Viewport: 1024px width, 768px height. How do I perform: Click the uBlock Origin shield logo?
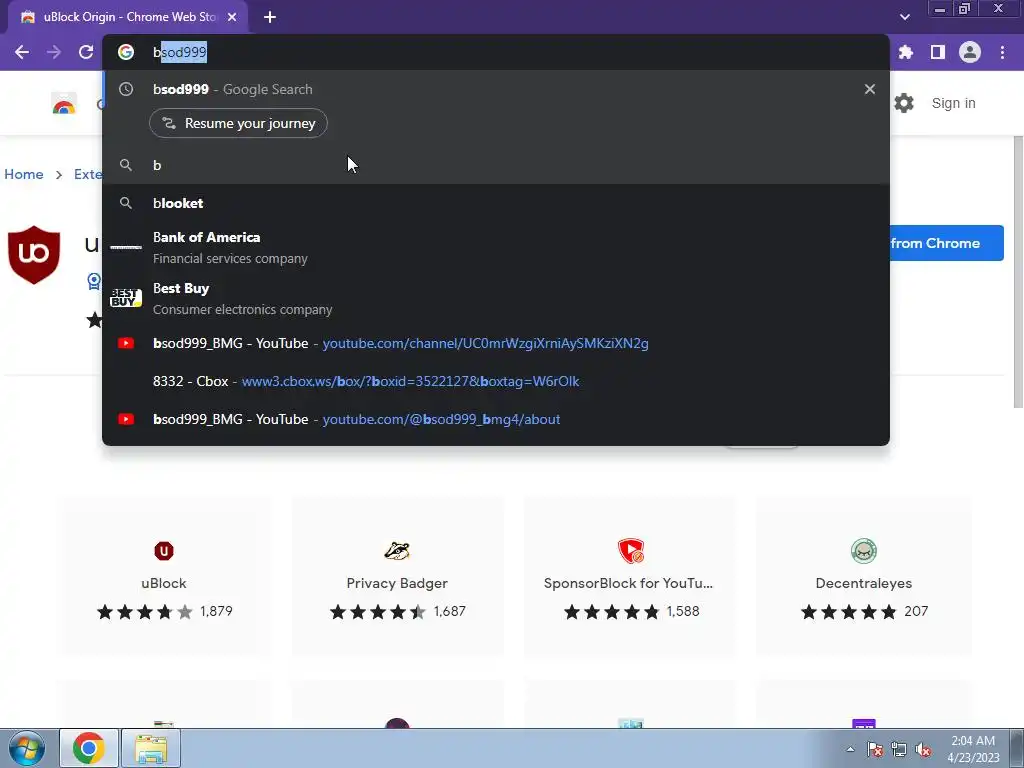tap(34, 255)
